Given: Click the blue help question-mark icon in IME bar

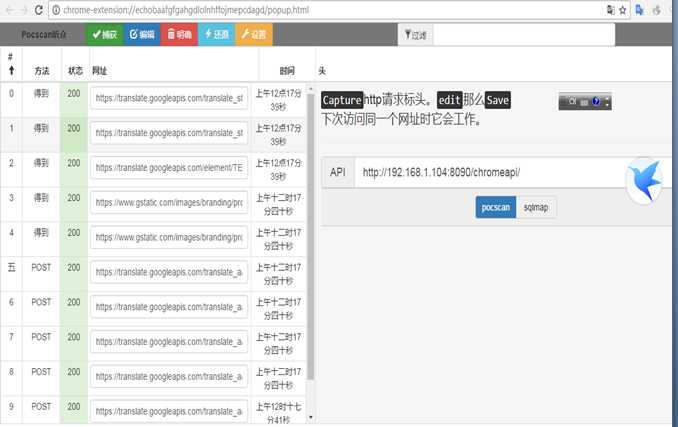Looking at the screenshot, I should click(596, 102).
